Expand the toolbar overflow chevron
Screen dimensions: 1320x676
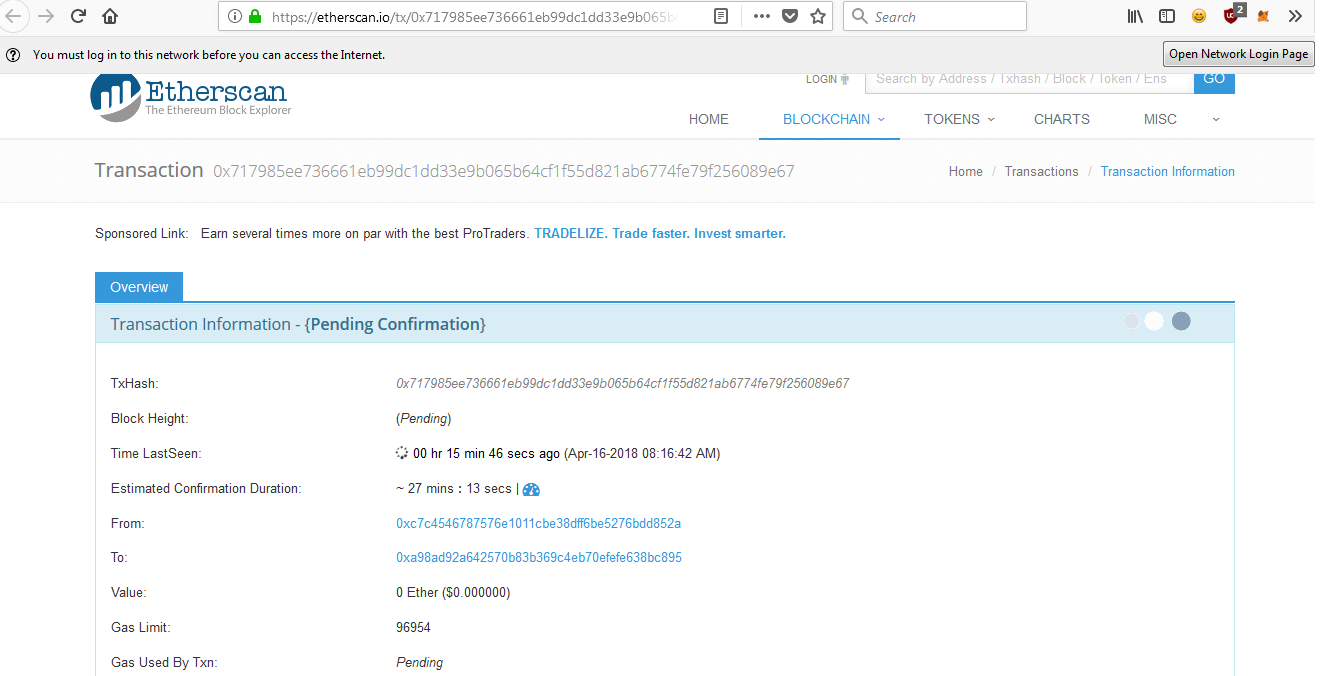click(1295, 17)
